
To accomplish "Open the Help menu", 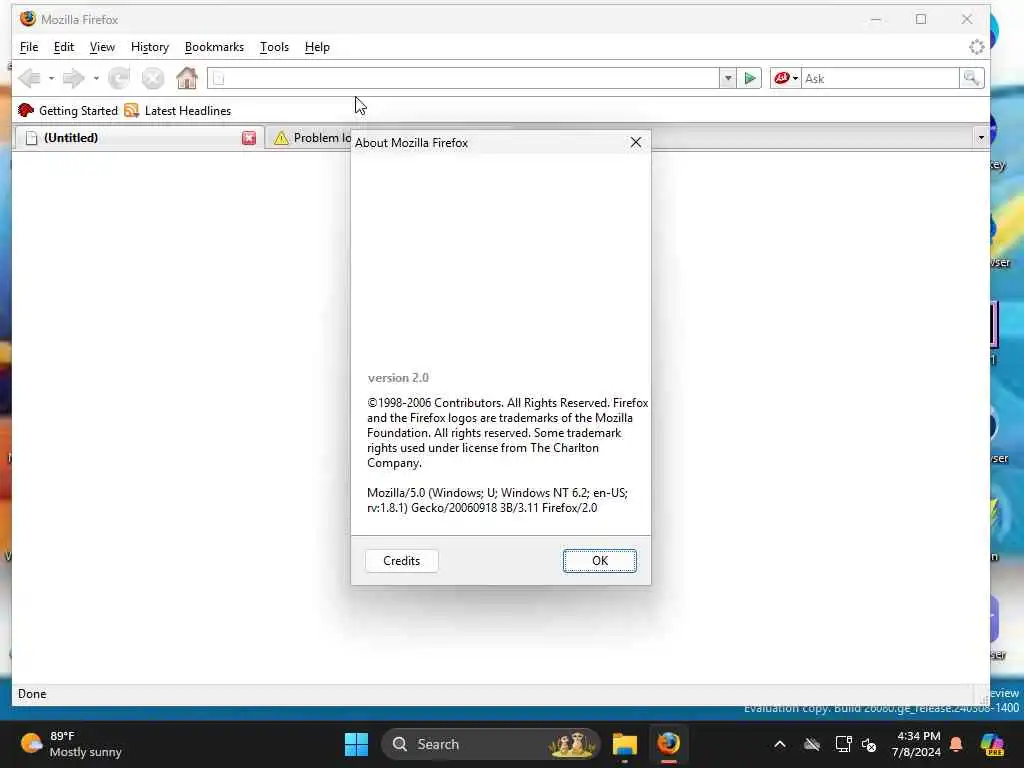I will pos(317,47).
